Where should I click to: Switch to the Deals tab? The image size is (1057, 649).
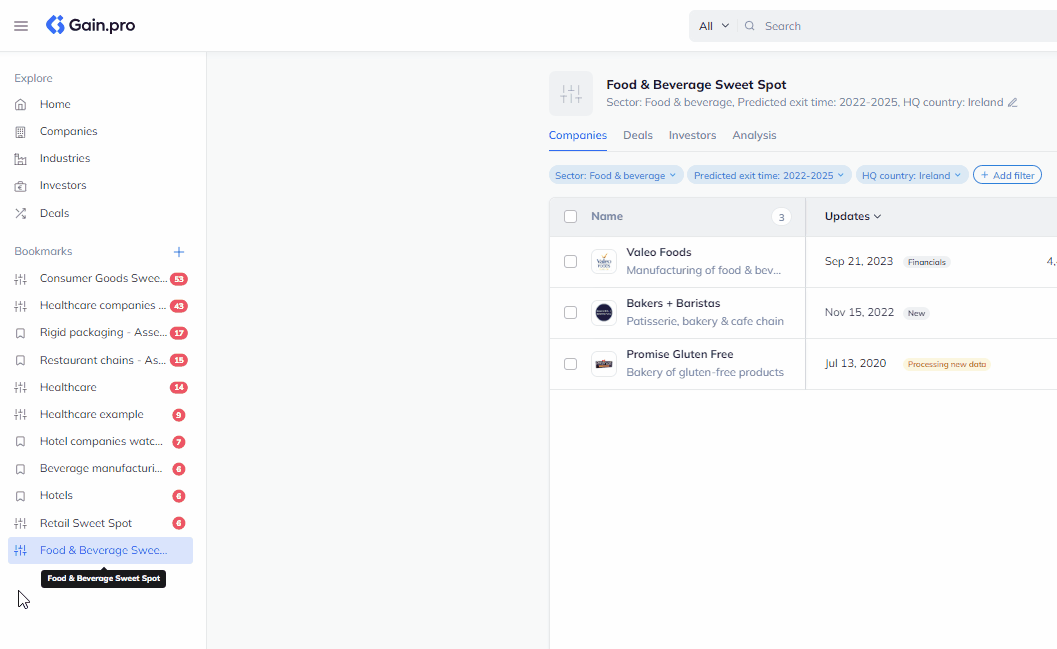[x=638, y=135]
